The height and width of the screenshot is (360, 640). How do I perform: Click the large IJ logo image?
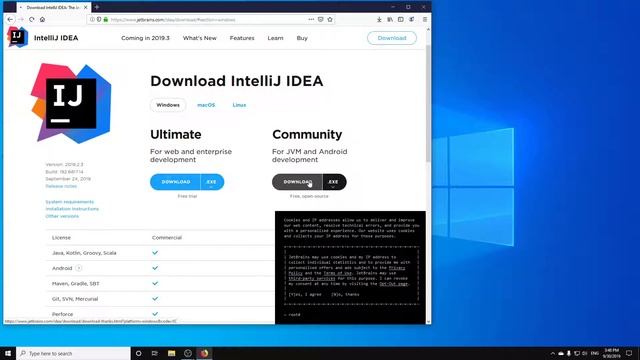pos(71,103)
